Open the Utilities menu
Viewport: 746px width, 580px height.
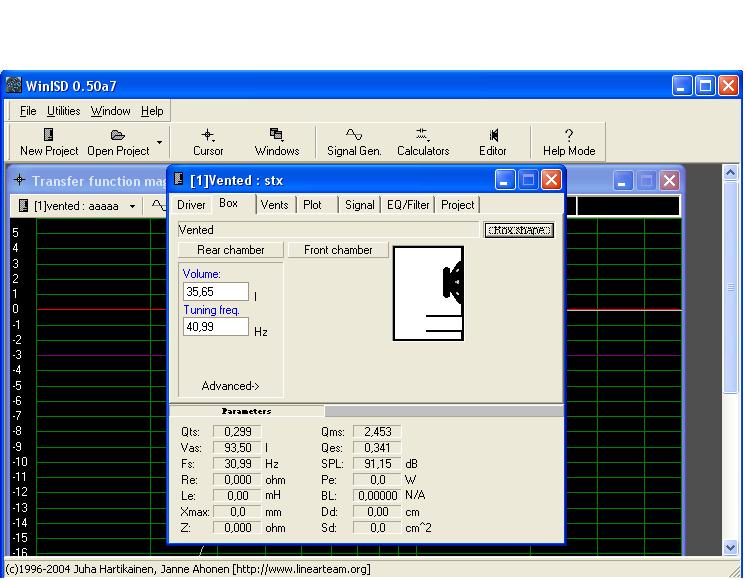65,111
